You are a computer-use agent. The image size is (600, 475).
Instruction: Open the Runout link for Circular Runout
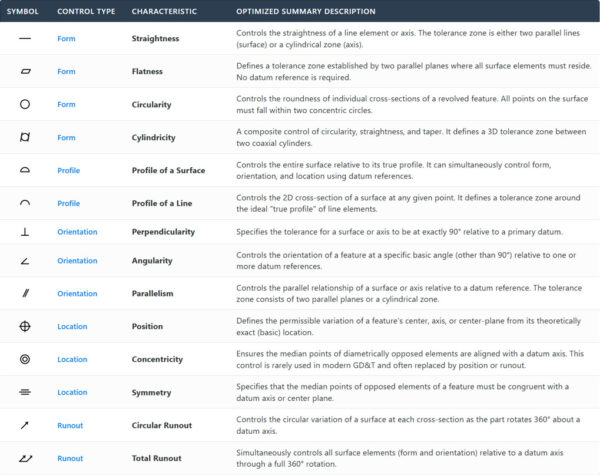70,425
